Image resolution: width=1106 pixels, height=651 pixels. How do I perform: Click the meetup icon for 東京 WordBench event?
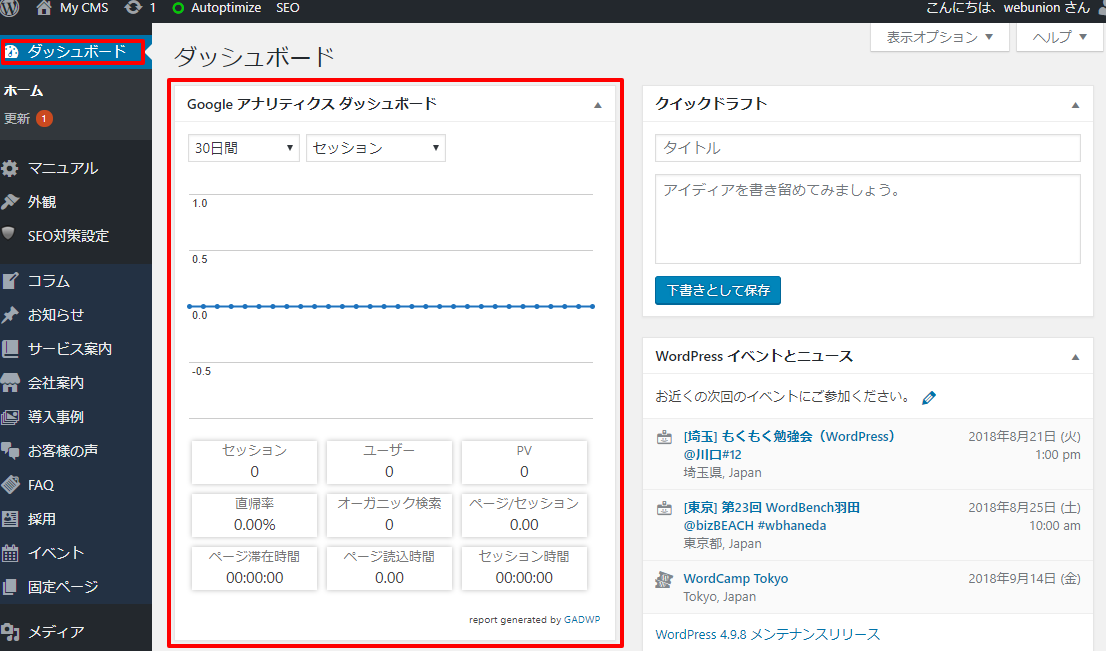tap(664, 509)
